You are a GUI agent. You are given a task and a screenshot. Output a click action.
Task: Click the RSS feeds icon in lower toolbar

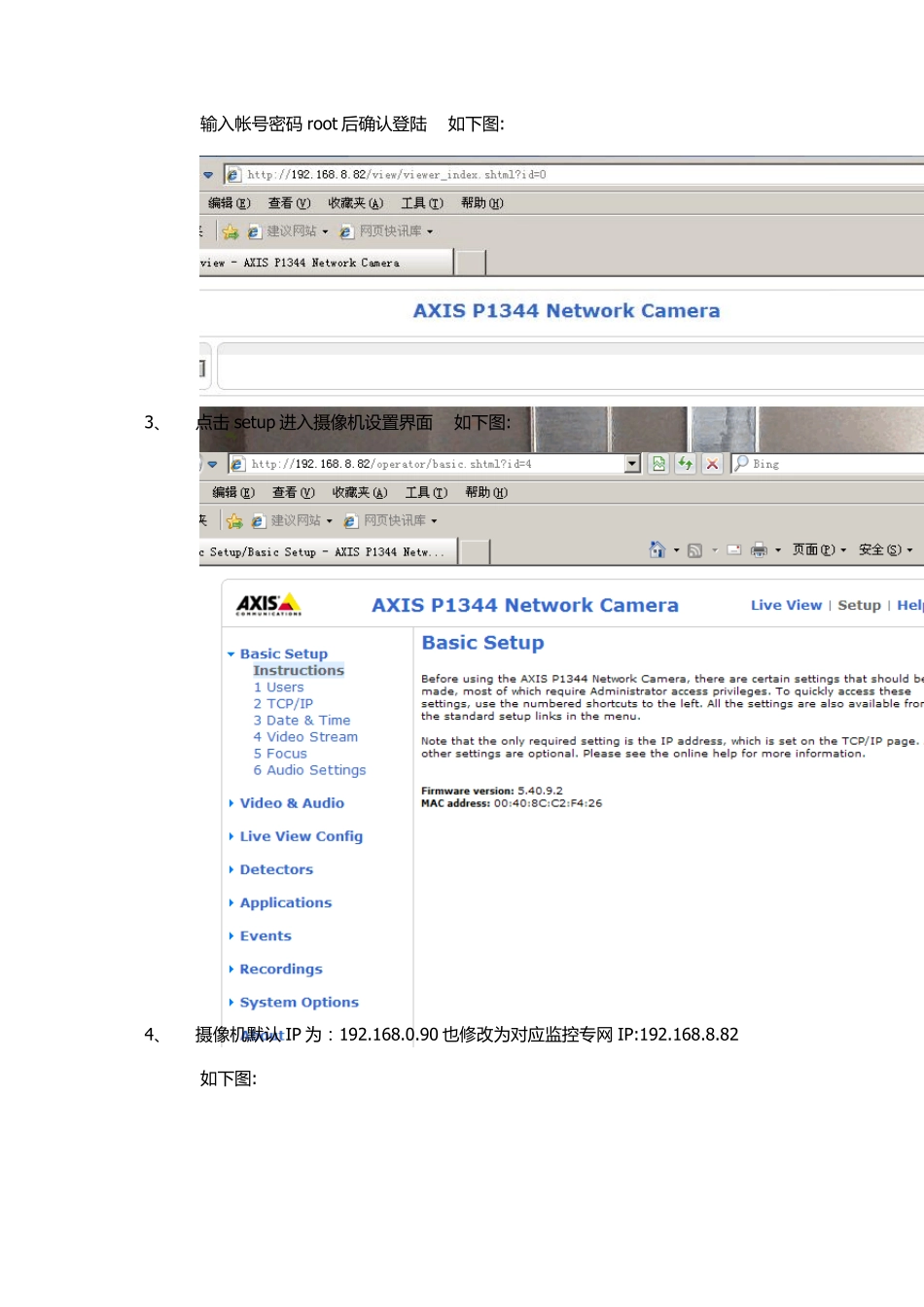[694, 550]
